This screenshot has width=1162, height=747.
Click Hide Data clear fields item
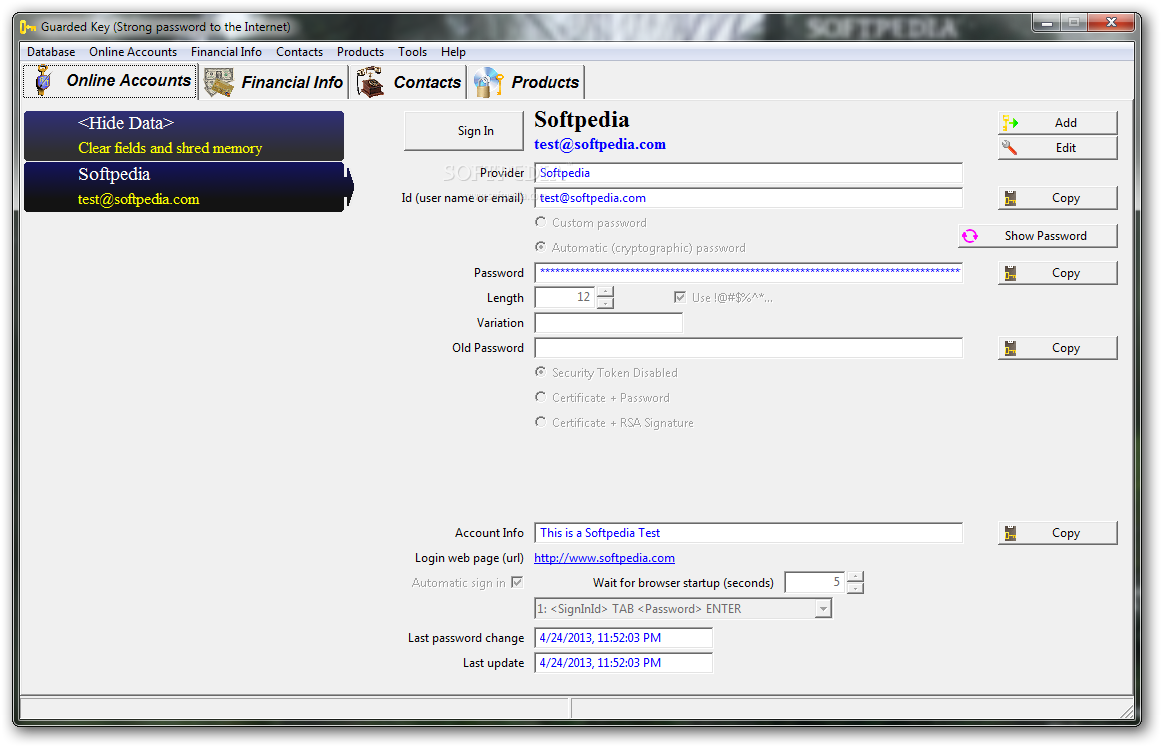[184, 136]
